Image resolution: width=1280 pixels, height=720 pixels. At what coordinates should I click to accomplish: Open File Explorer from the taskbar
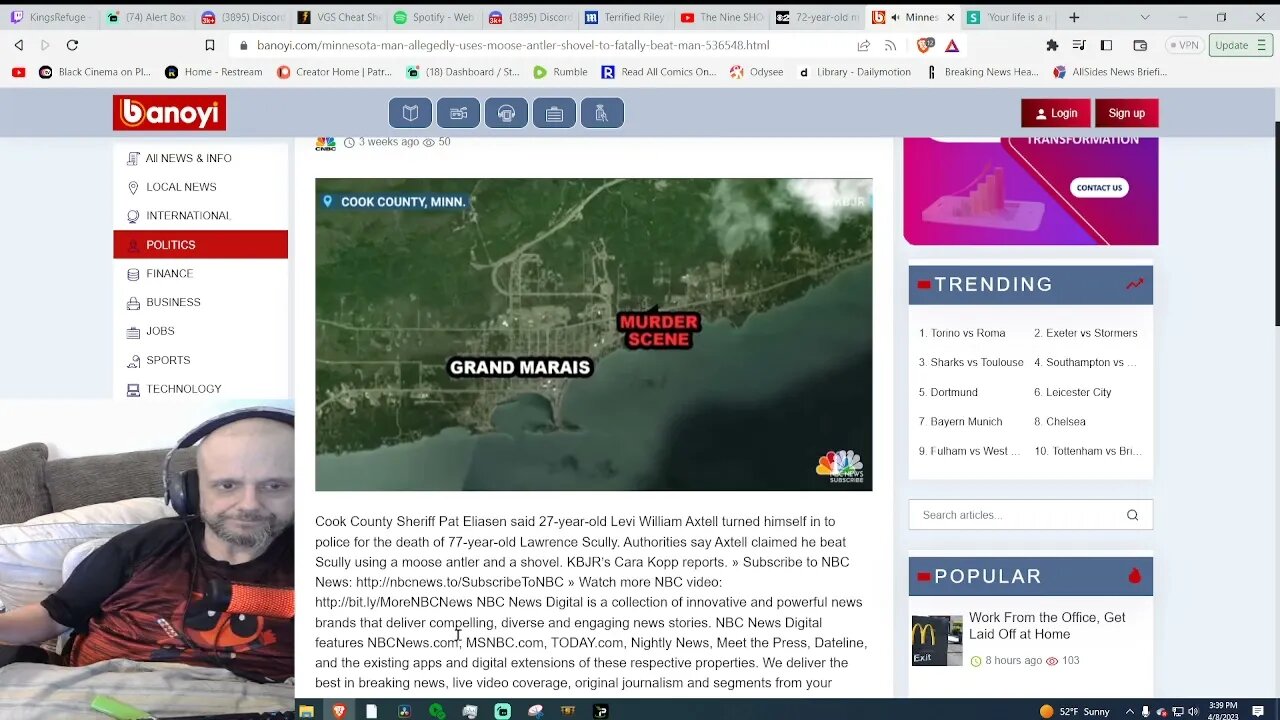(307, 711)
